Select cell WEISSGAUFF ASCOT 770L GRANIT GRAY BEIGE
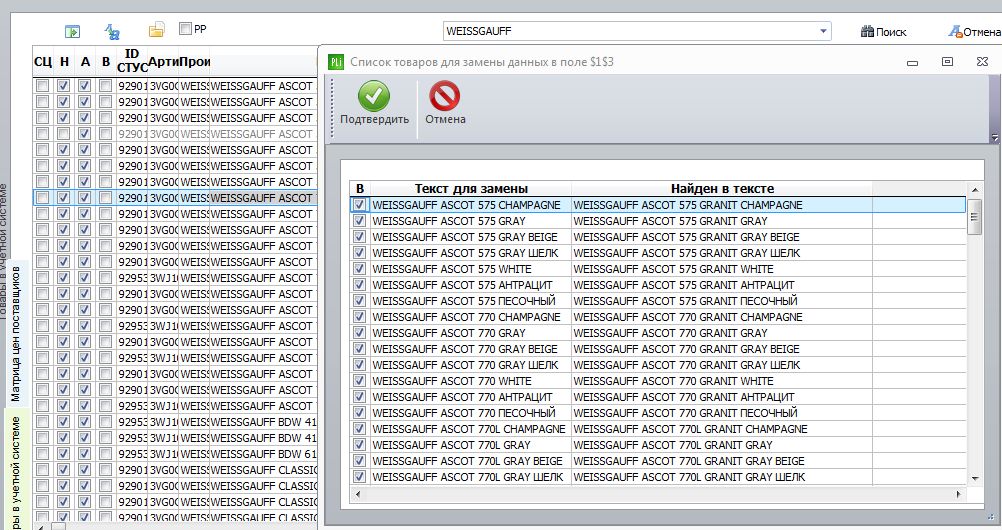The image size is (1002, 530). click(721, 460)
